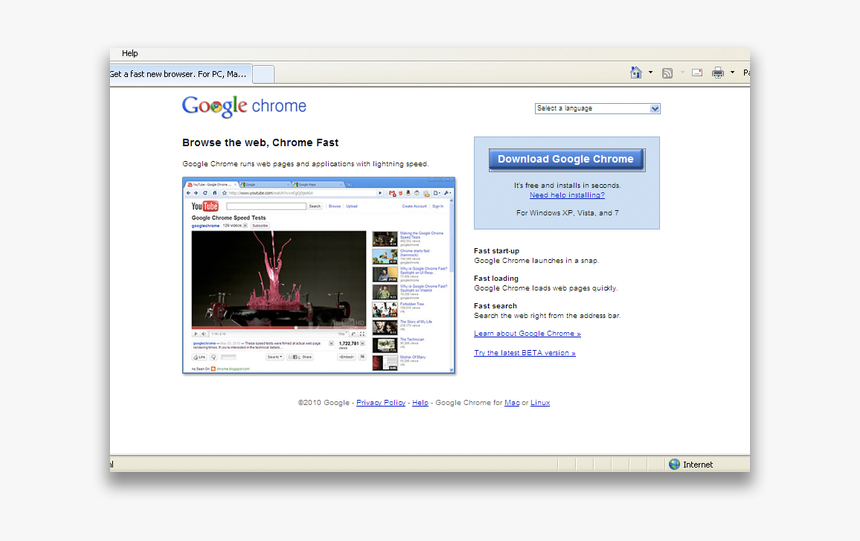Viewport: 860px width, 541px height.
Task: Click the Help link in the footer
Action: click(x=420, y=403)
